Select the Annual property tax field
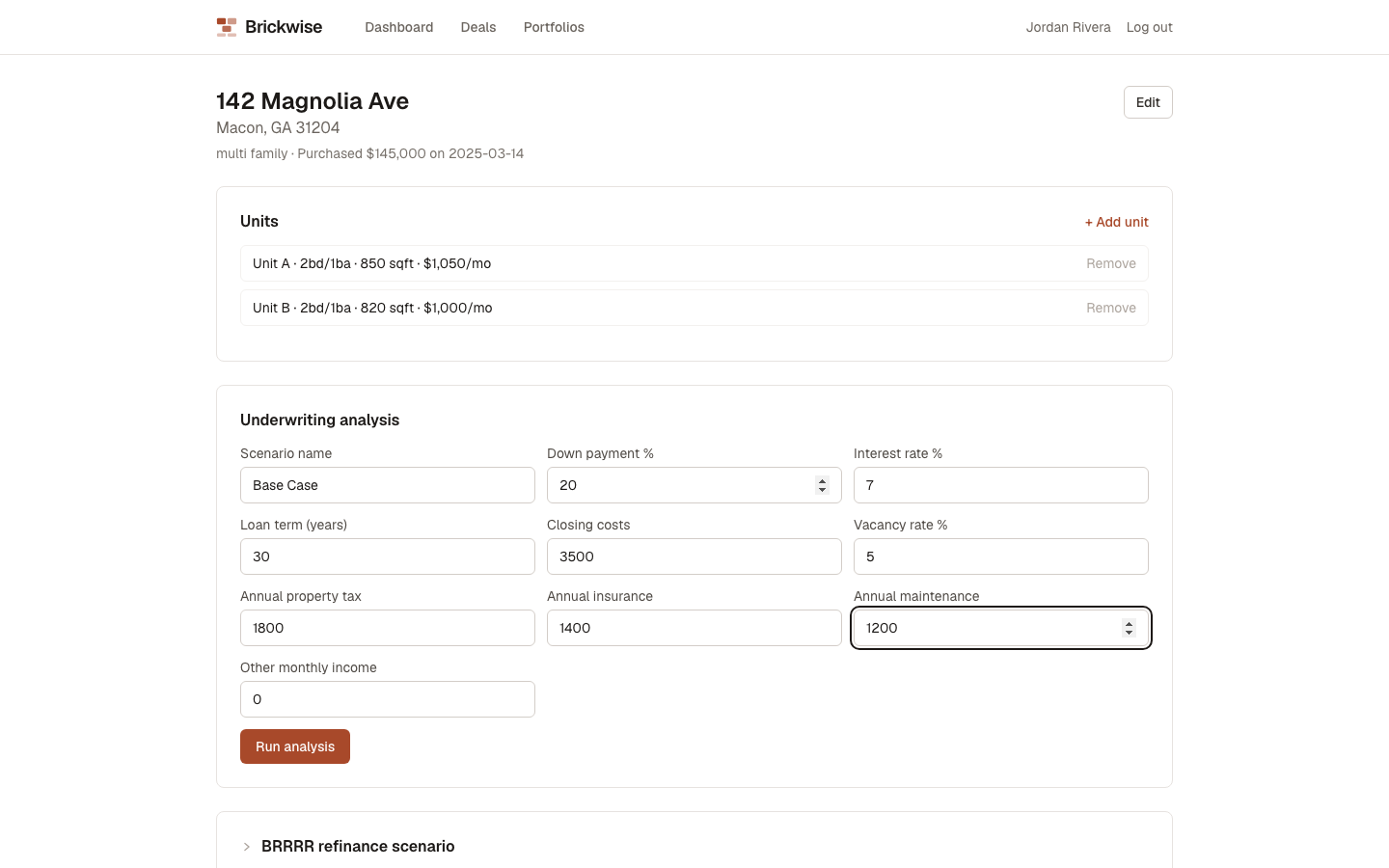 (x=388, y=628)
